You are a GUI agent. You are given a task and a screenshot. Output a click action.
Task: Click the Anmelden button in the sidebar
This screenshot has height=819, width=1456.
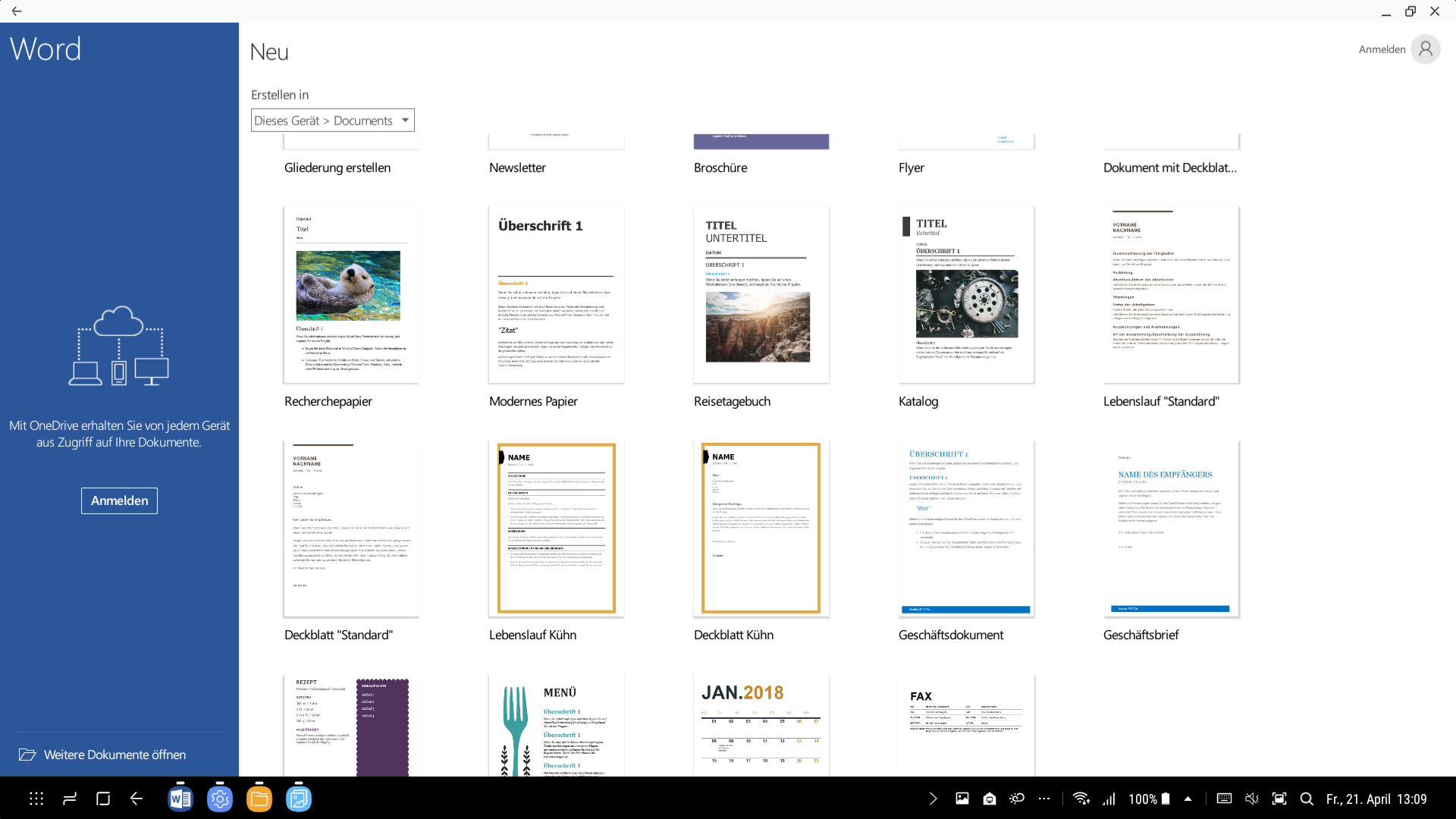tap(119, 500)
